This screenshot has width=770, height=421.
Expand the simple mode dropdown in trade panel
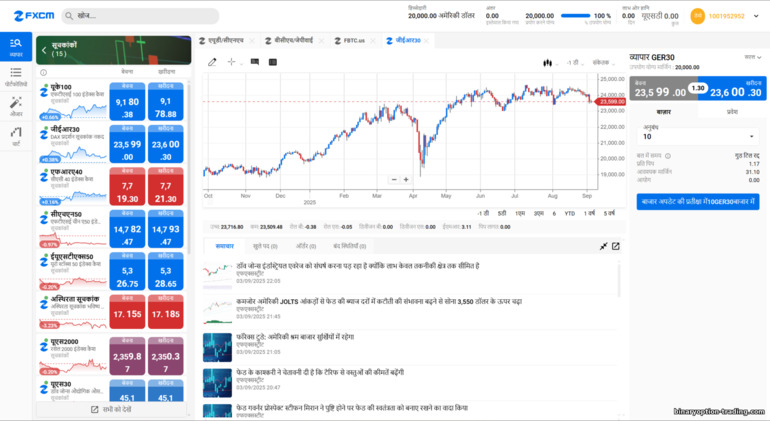pyautogui.click(x=752, y=57)
